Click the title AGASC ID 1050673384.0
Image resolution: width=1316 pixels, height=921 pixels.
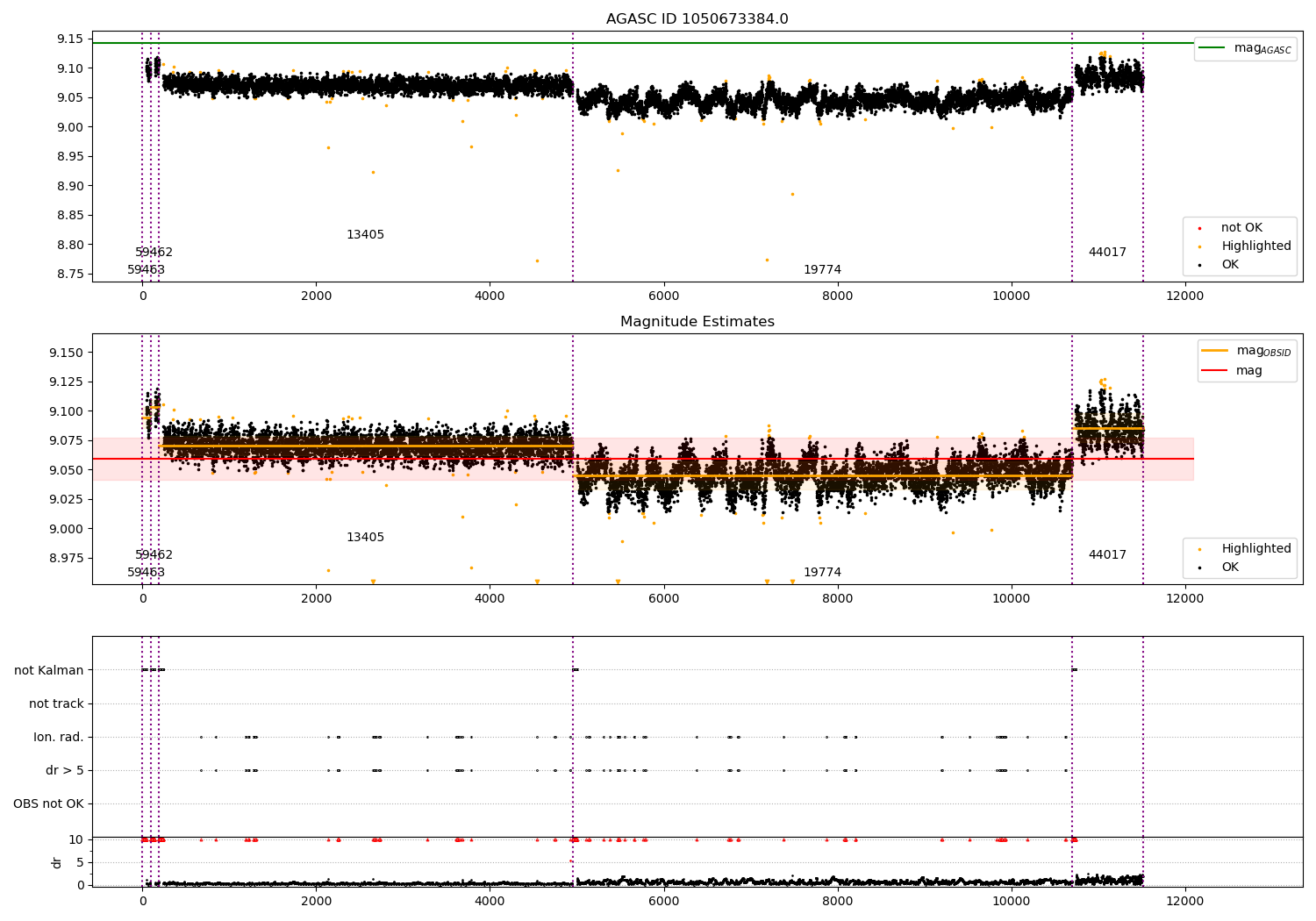coord(697,19)
